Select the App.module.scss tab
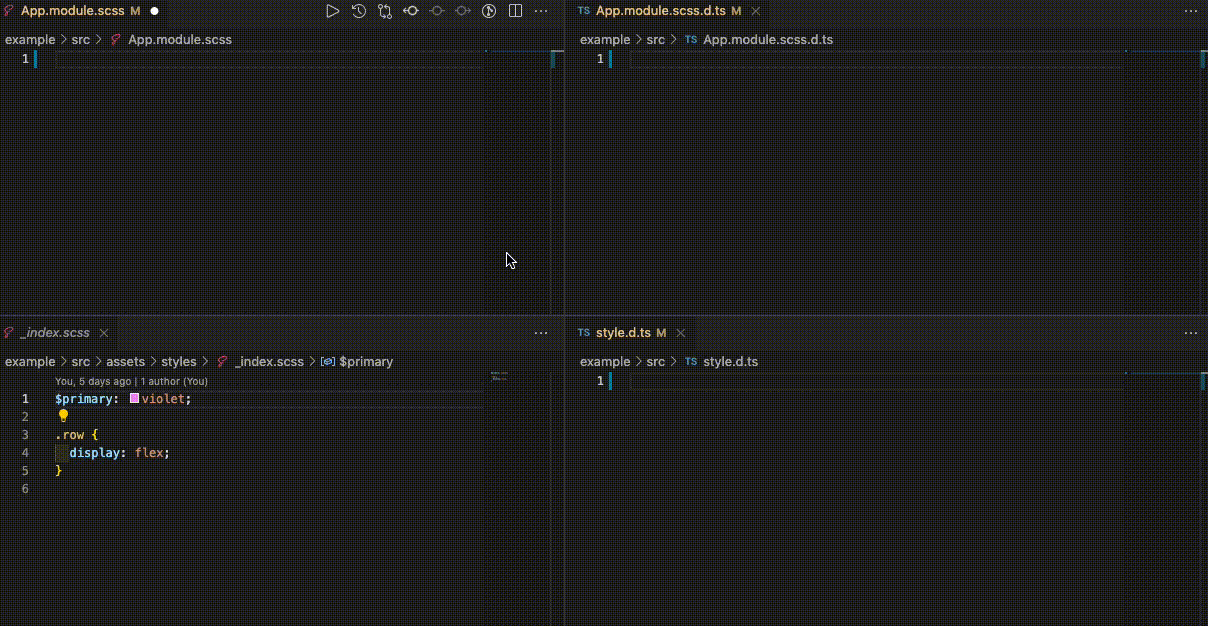The height and width of the screenshot is (626, 1208). click(72, 11)
